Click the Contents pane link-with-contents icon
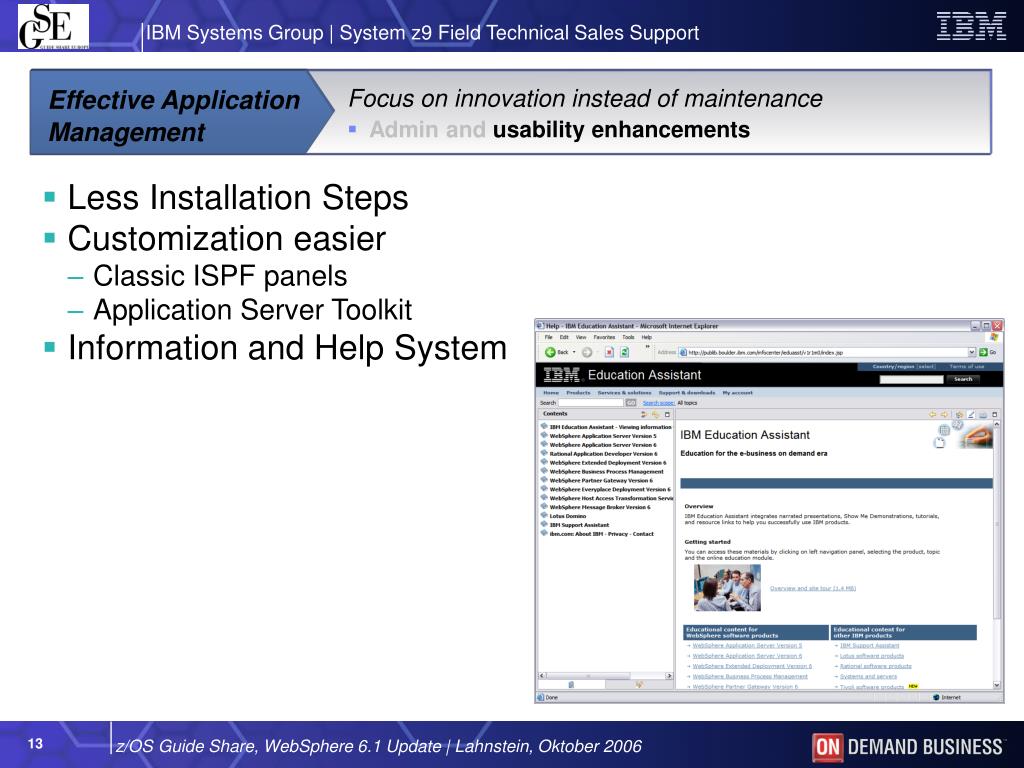 click(656, 414)
